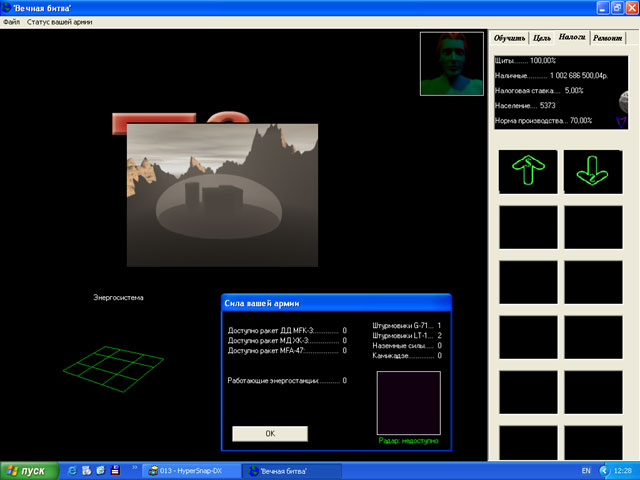This screenshot has height=480, width=640.
Task: Click the commander portrait thumbnail
Action: point(452,63)
